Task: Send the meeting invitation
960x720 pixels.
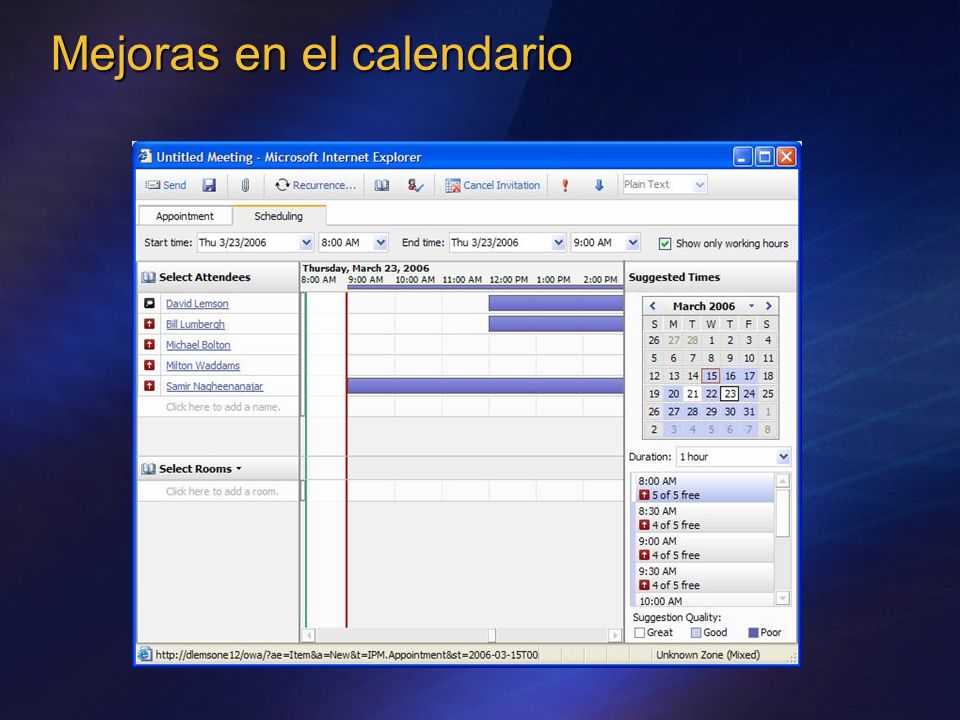Action: 165,185
